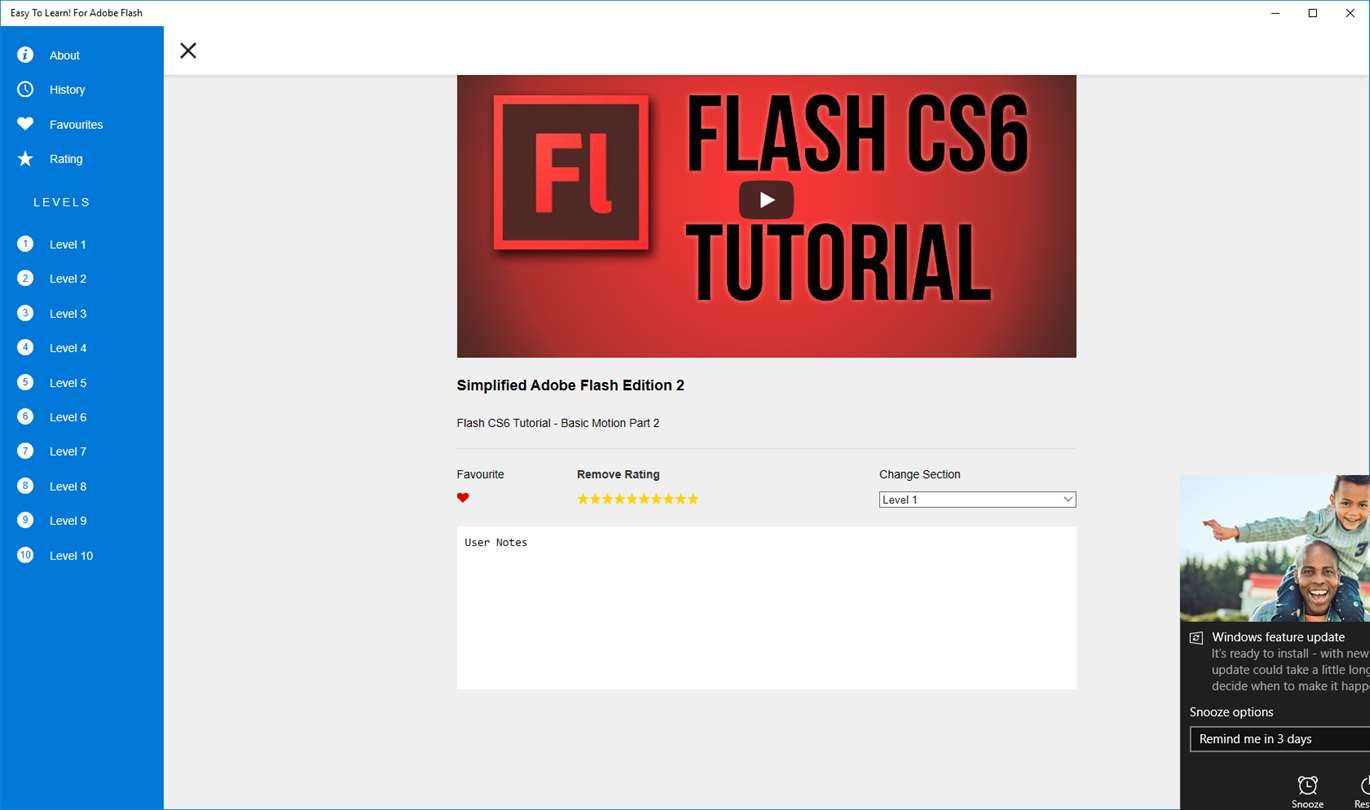Click the About info icon

pyautogui.click(x=25, y=55)
